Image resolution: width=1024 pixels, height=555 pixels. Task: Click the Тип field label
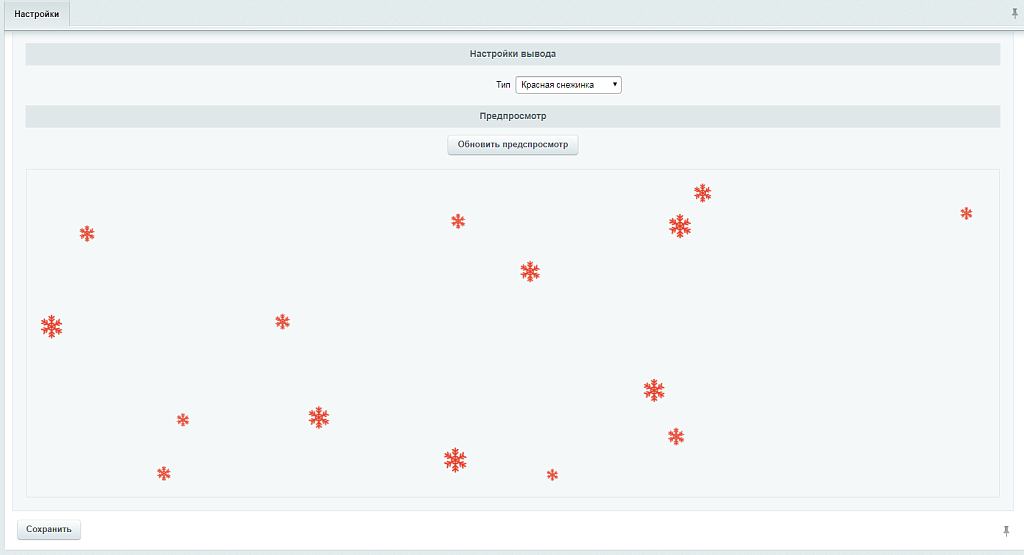point(502,85)
